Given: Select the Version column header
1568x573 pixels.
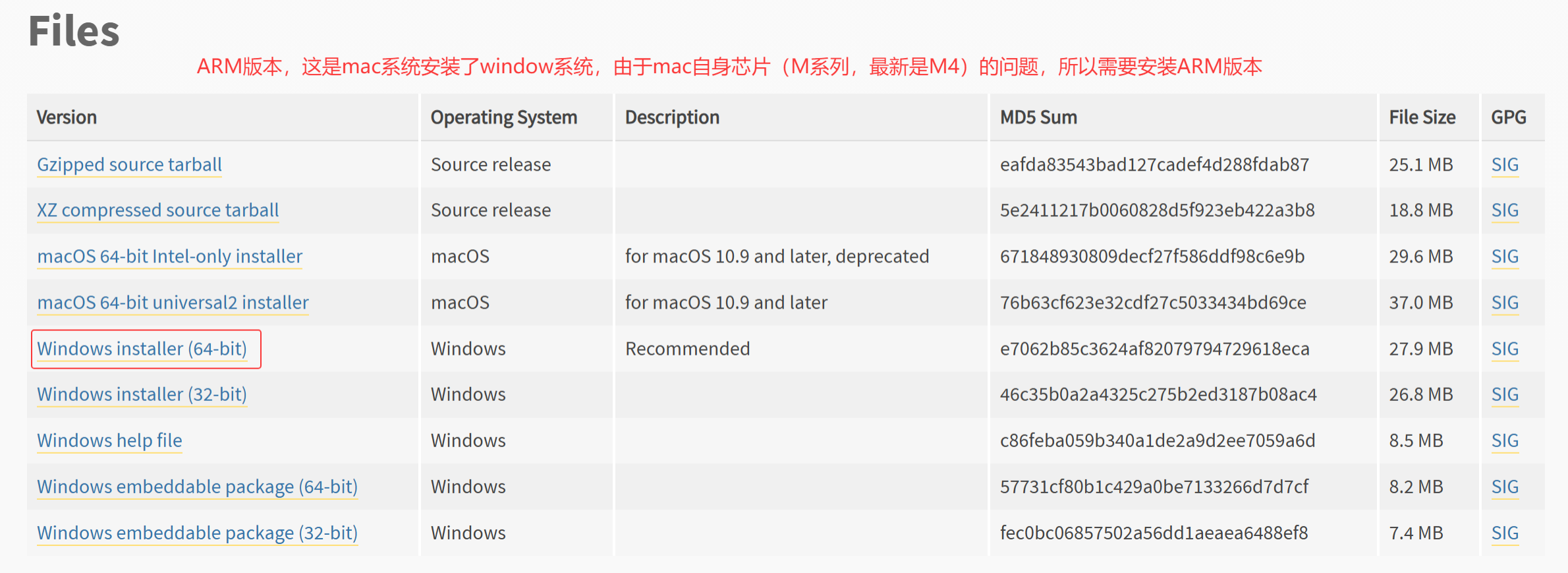Looking at the screenshot, I should [x=67, y=117].
